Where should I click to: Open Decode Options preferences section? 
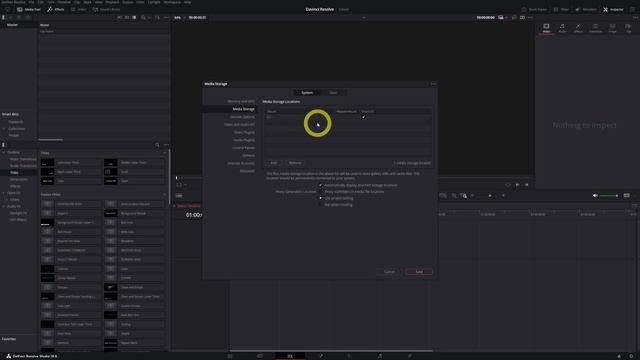click(242, 117)
